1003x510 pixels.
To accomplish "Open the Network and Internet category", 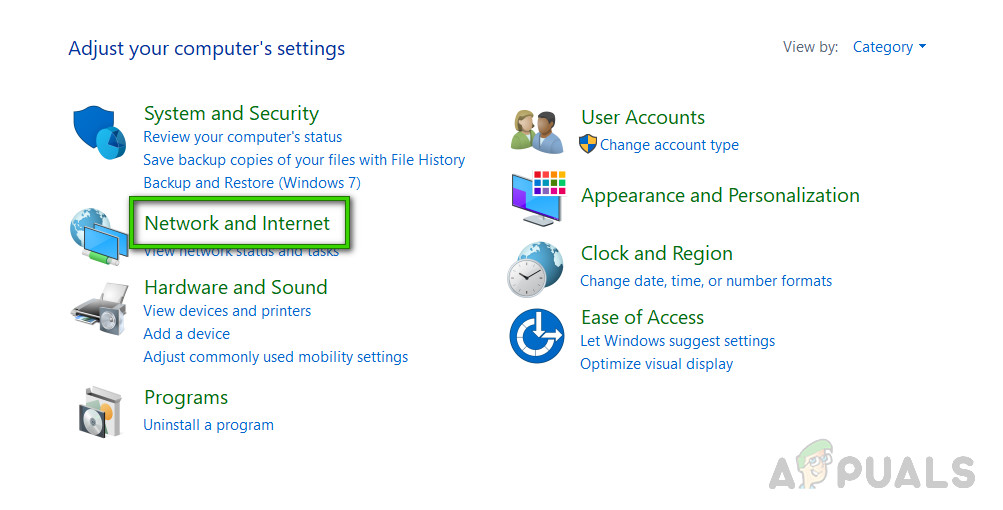I will click(x=237, y=223).
